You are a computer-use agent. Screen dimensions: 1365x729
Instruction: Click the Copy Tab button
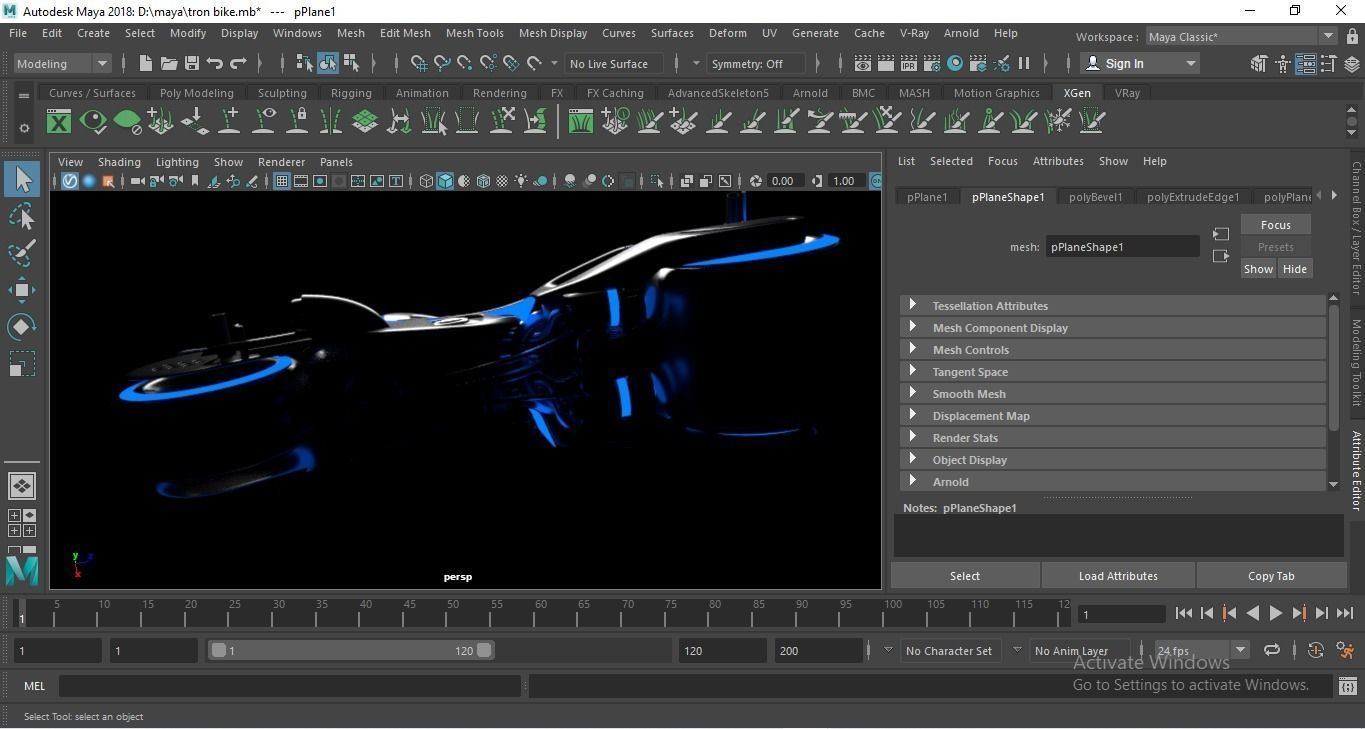[x=1271, y=576]
